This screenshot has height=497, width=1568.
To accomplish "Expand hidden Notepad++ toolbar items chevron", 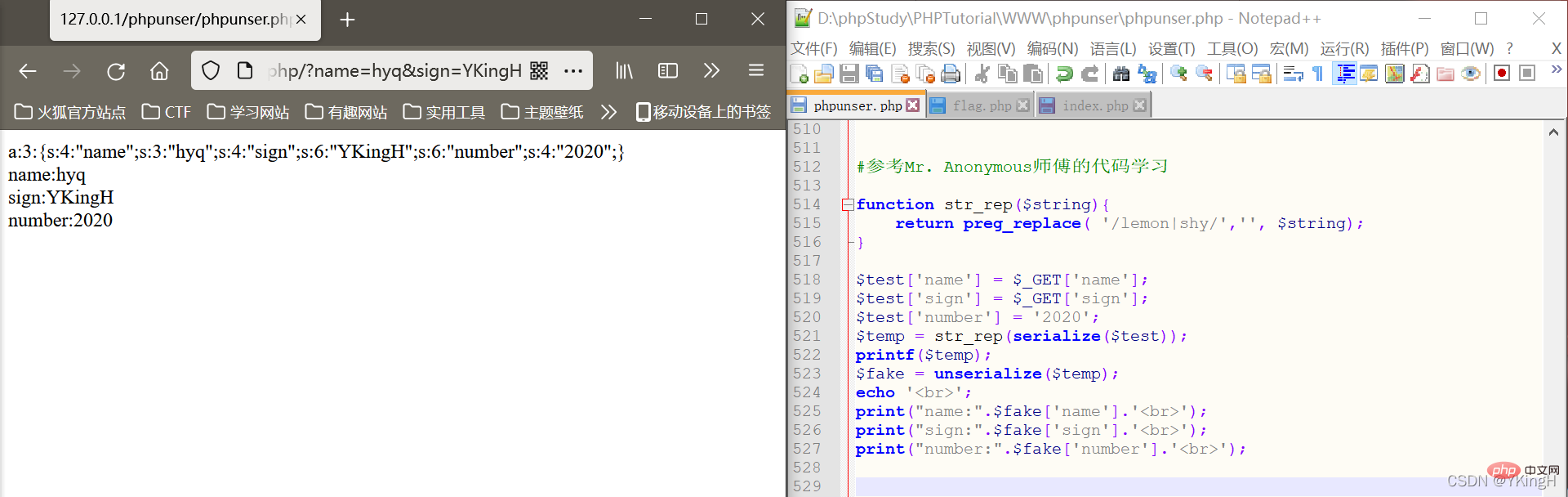I will pos(1556,70).
